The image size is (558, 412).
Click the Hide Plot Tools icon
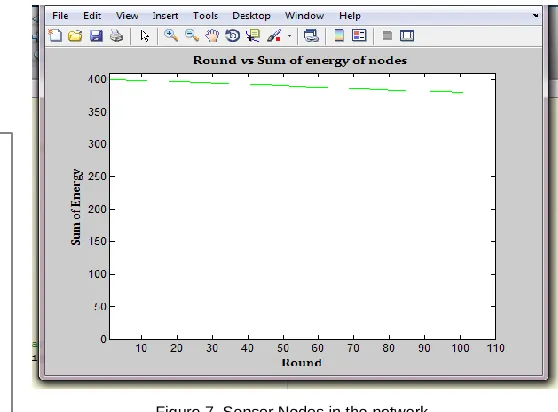pyautogui.click(x=387, y=36)
